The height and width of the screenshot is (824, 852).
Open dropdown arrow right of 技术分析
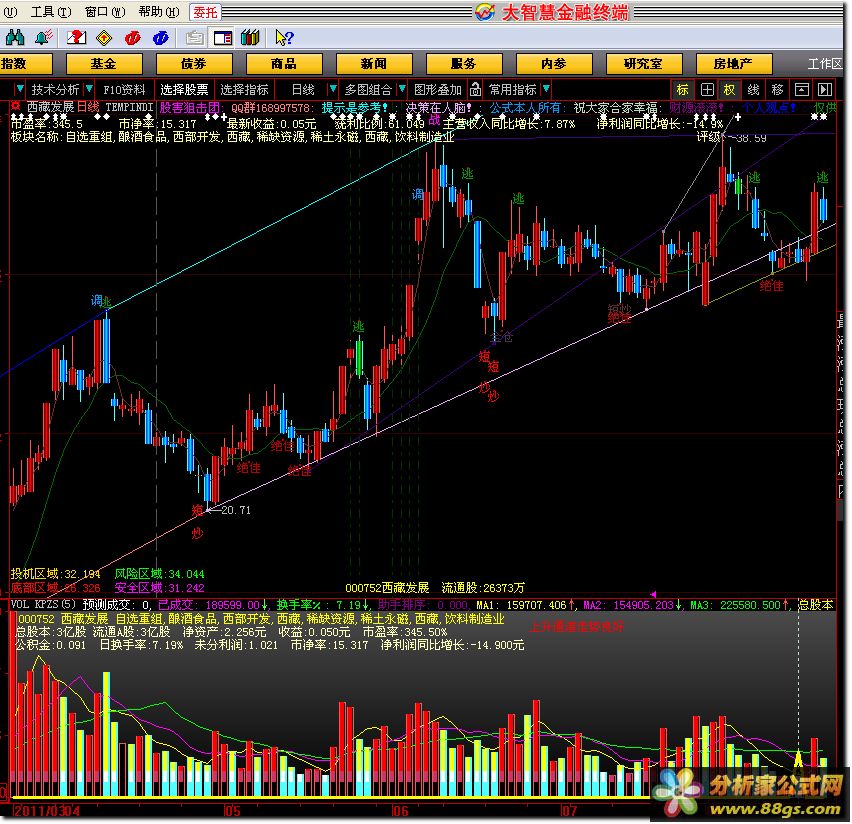(x=89, y=89)
